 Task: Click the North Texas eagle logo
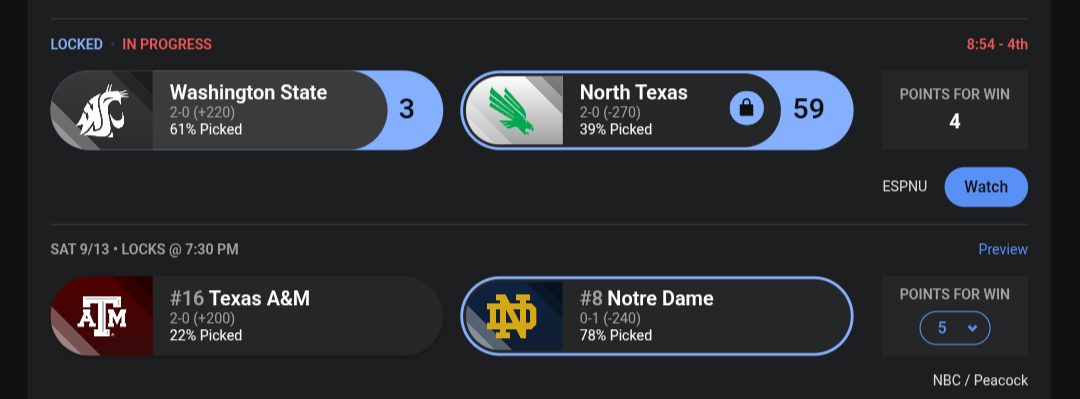[514, 110]
